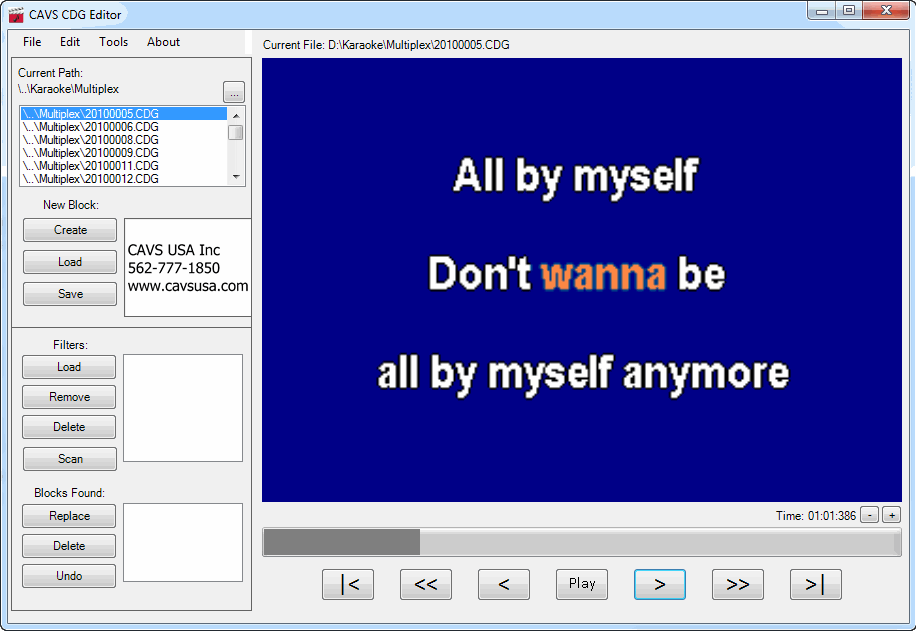Click the Filters list box
The height and width of the screenshot is (631, 916).
pyautogui.click(x=183, y=408)
